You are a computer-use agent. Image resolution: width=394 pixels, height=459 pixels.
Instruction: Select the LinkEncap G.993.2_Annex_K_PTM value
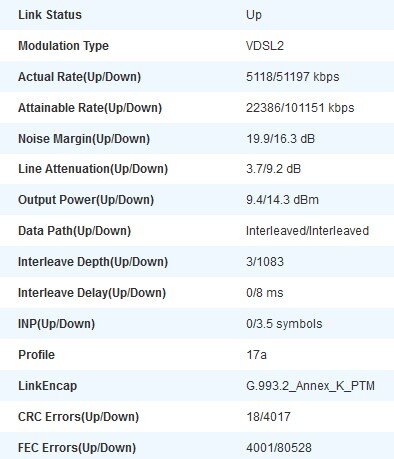310,386
